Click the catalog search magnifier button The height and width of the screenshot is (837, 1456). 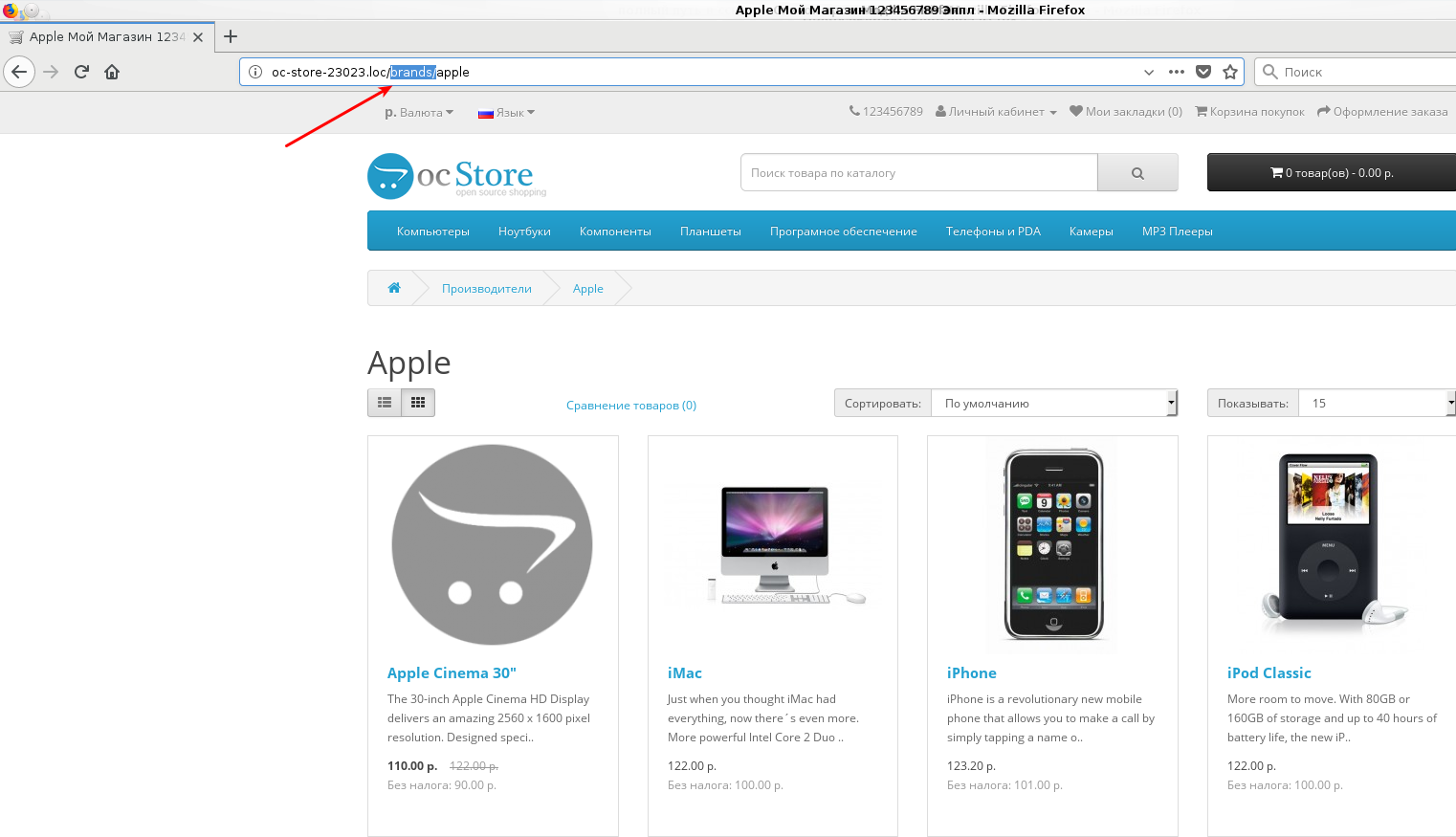pyautogui.click(x=1137, y=173)
